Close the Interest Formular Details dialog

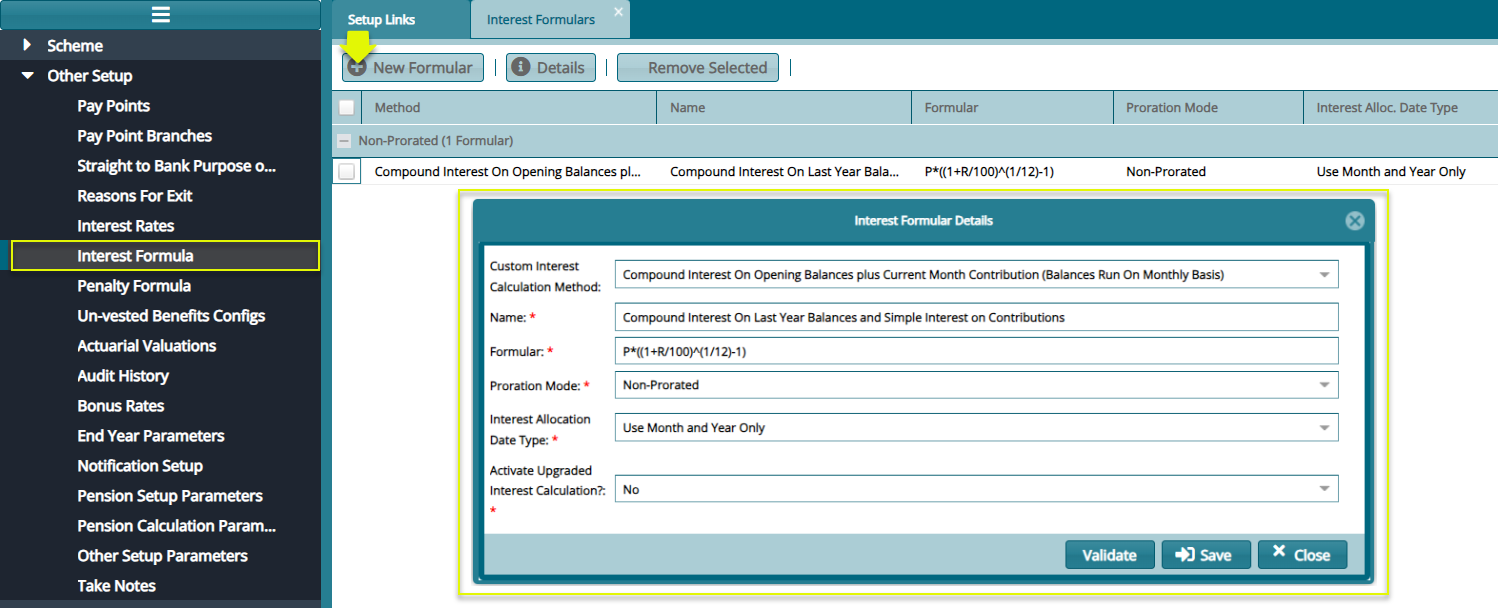coord(1354,221)
